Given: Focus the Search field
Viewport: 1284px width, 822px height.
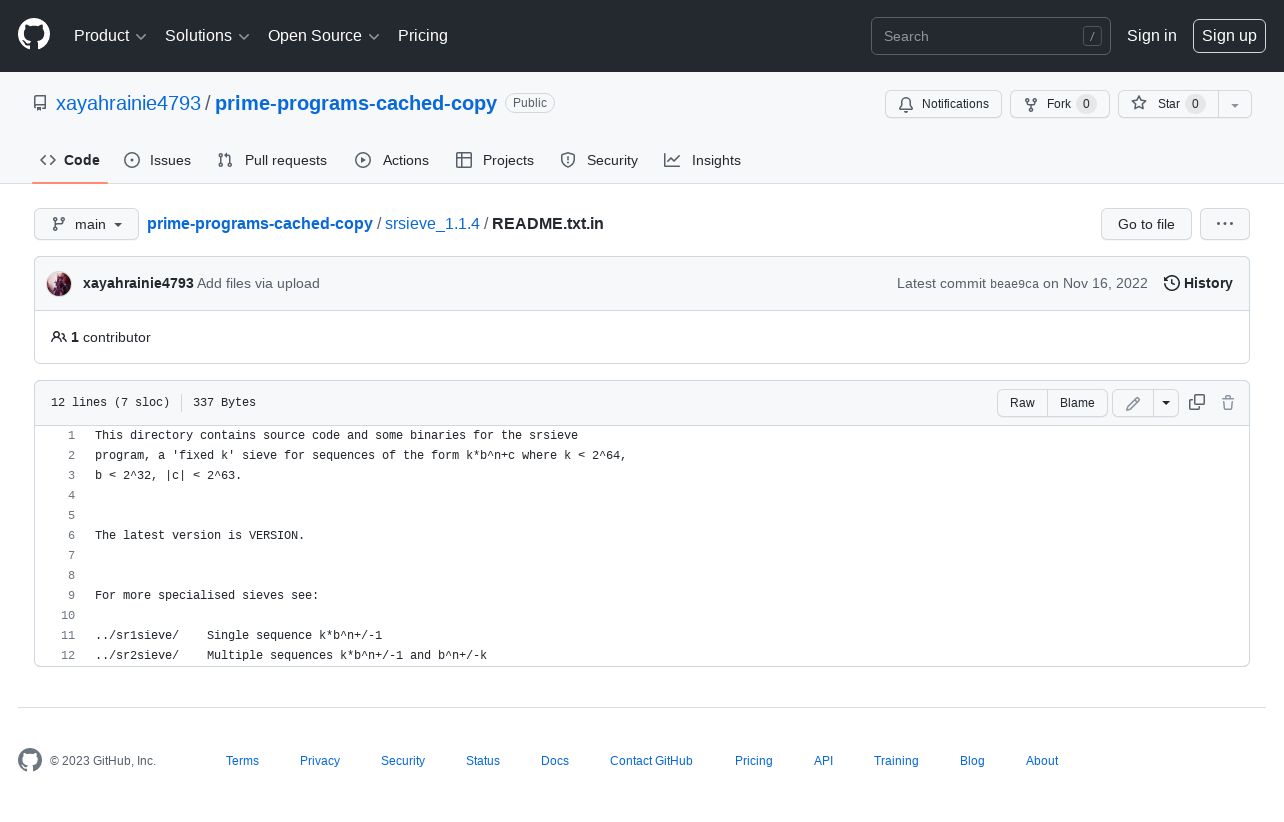Looking at the screenshot, I should pyautogui.click(x=991, y=36).
